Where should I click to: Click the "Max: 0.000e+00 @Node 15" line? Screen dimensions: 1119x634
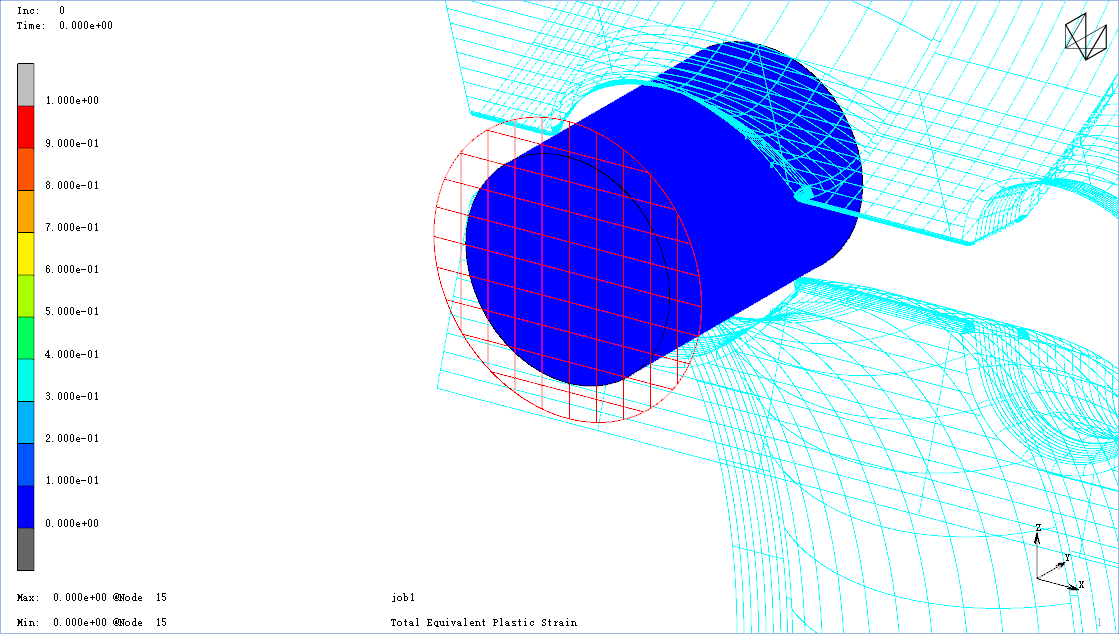[x=91, y=598]
